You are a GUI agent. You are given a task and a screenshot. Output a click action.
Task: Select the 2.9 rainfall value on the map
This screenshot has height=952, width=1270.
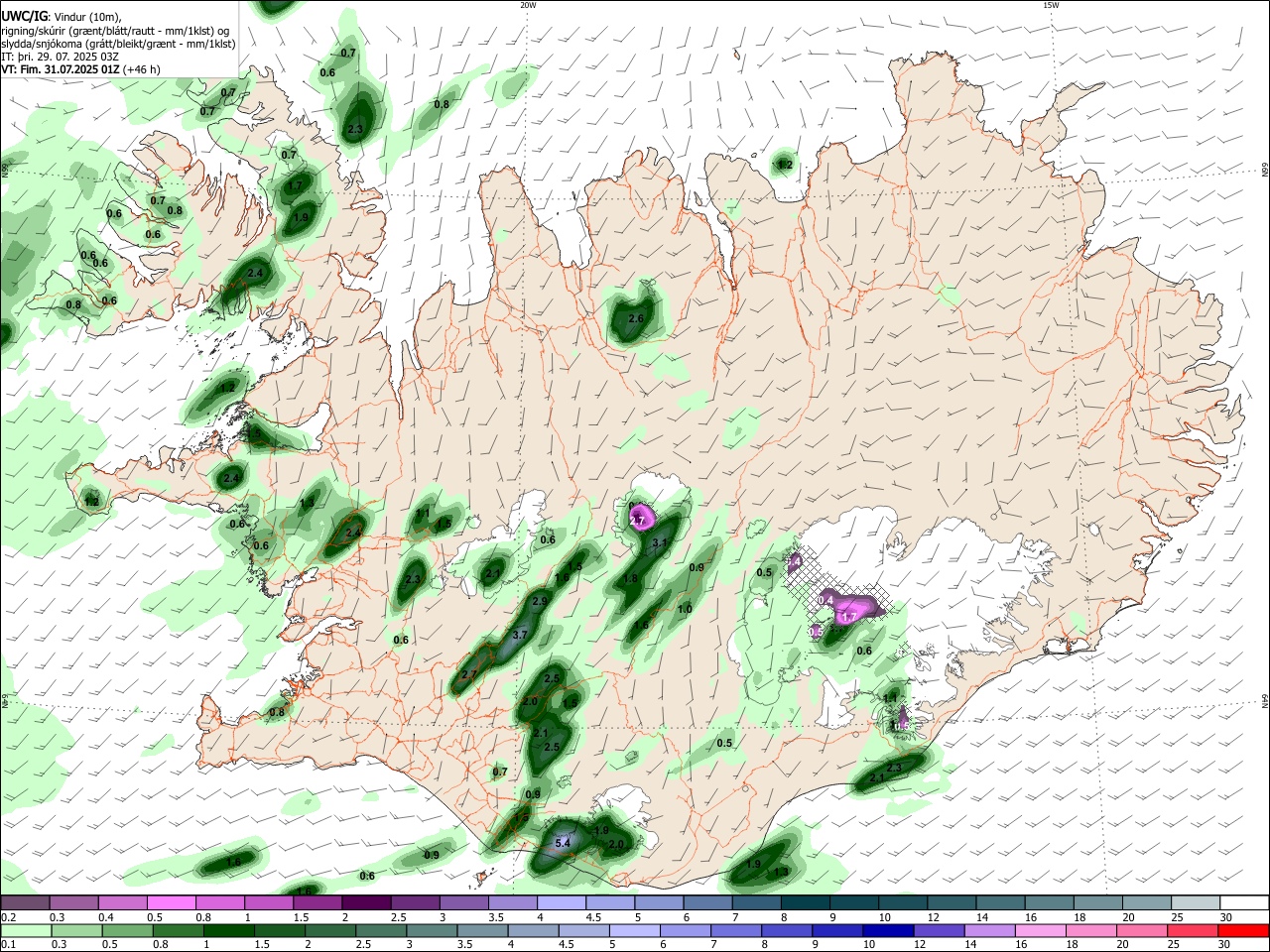(540, 601)
